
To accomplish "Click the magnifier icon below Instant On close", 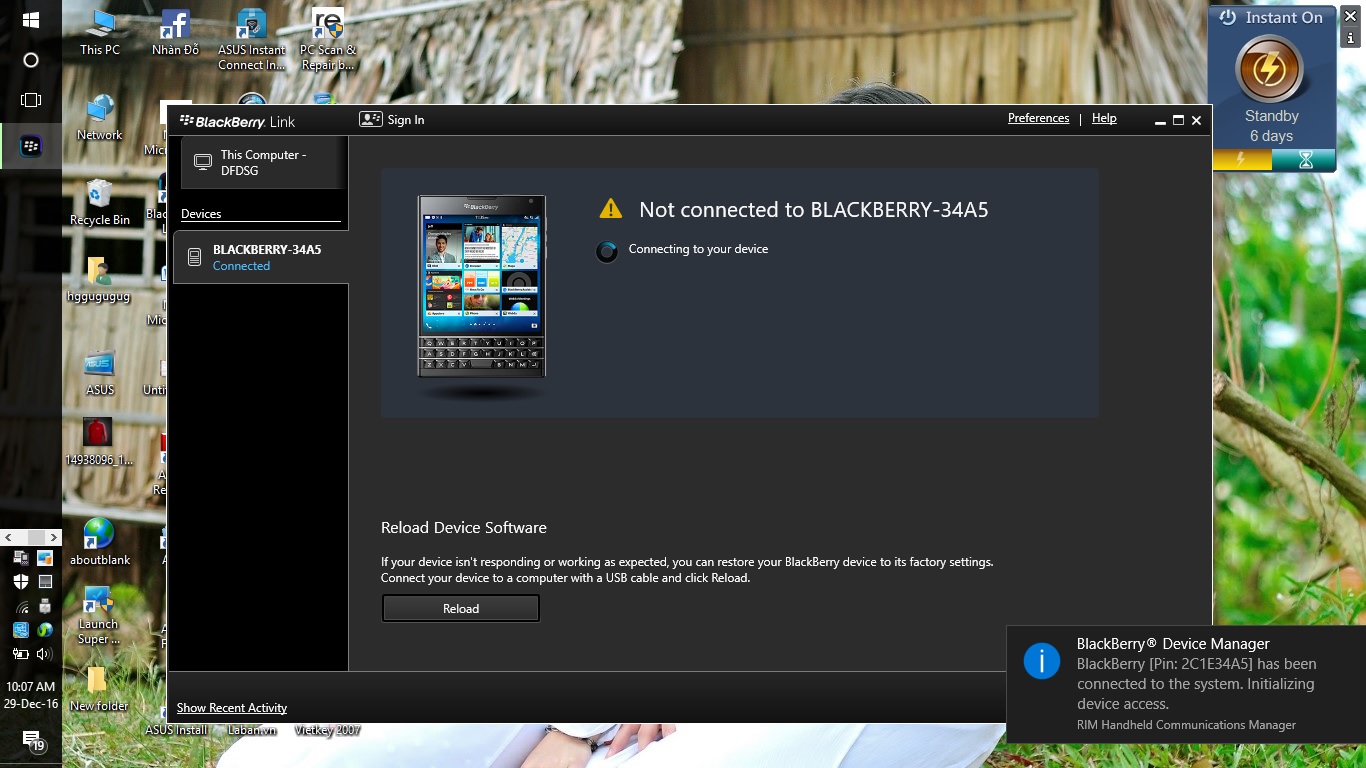I will (1350, 40).
